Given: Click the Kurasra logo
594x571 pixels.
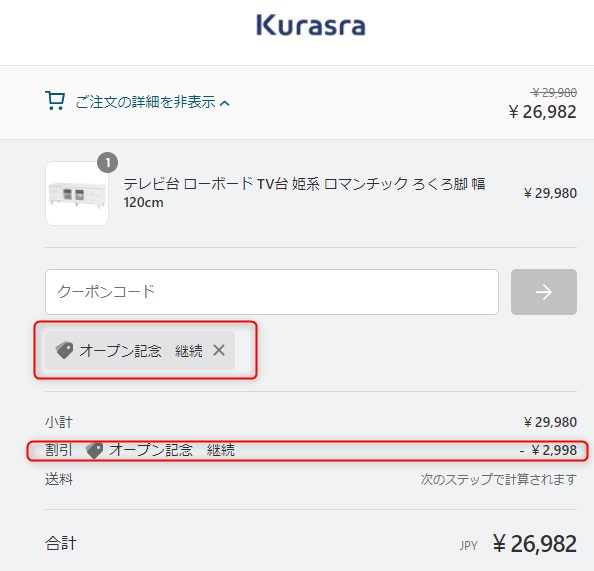Looking at the screenshot, I should coord(311,25).
